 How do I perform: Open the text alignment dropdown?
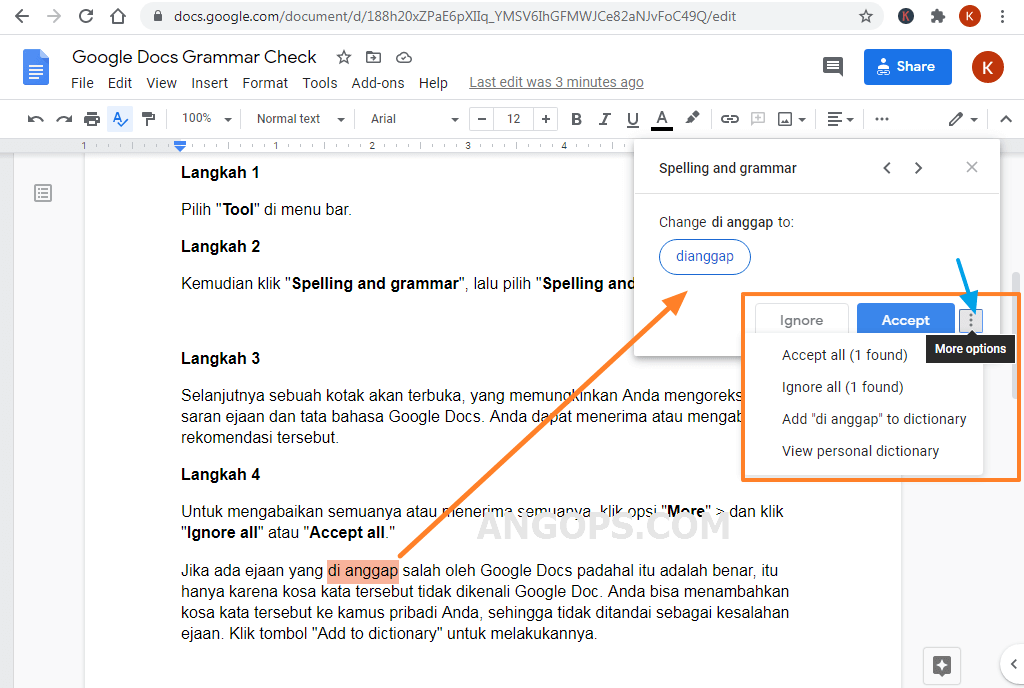point(840,119)
